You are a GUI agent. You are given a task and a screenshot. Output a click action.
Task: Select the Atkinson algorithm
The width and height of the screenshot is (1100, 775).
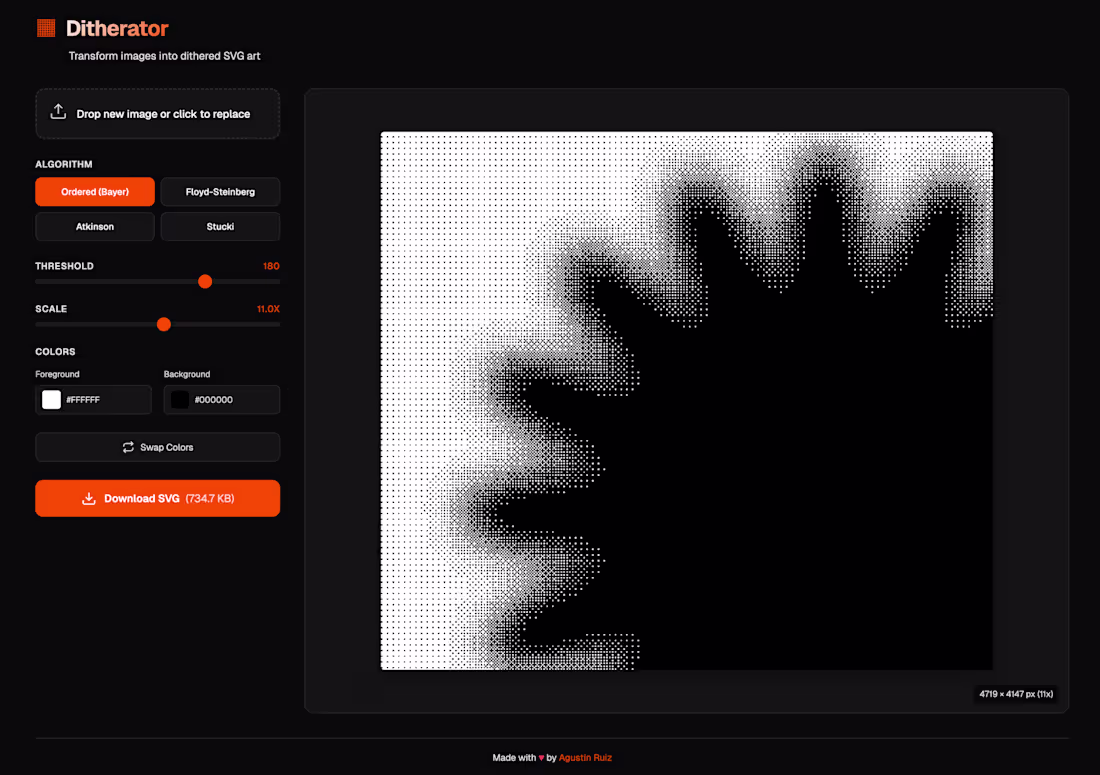[94, 226]
